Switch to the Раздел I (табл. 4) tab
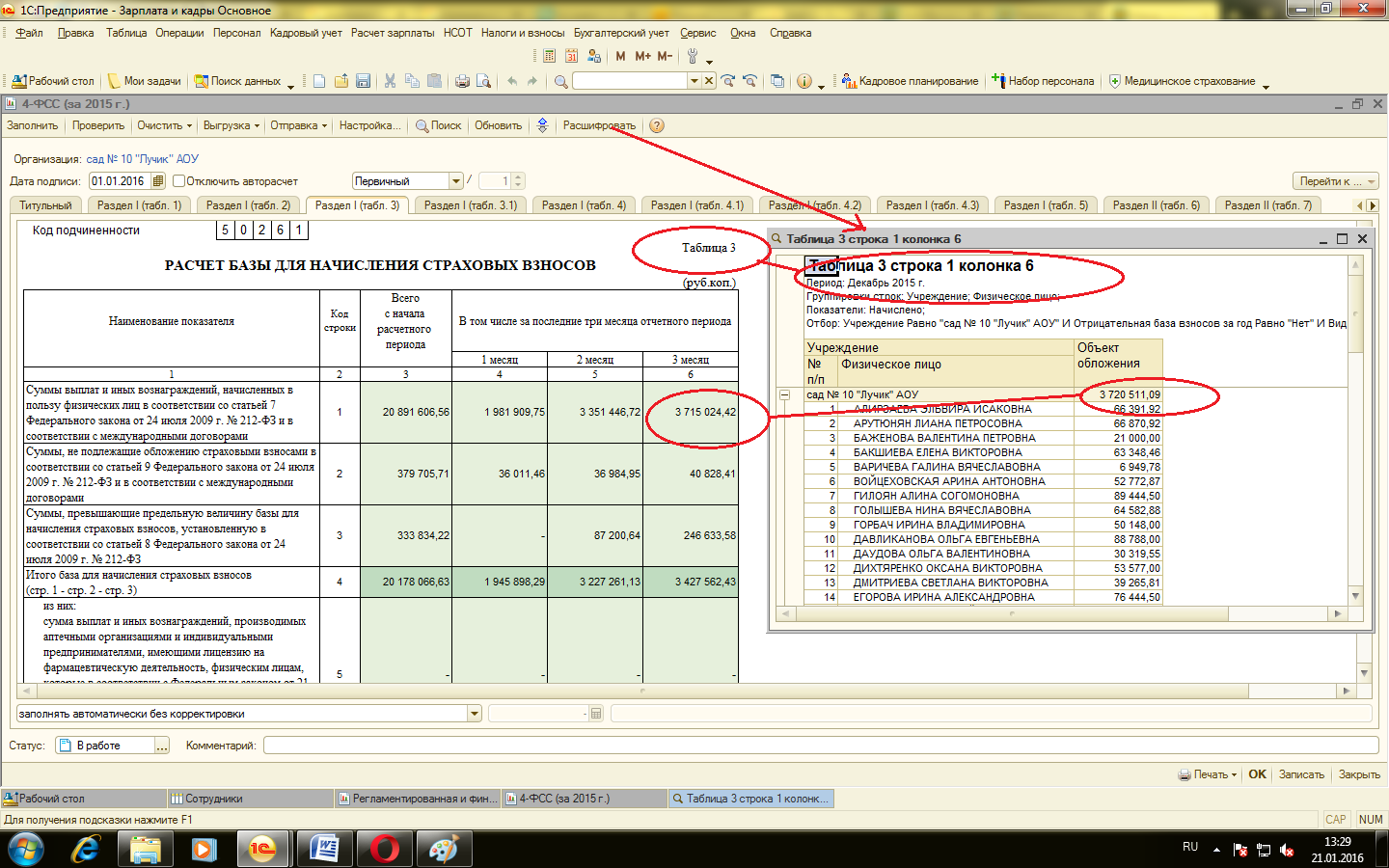Viewport: 1389px width, 868px height. click(584, 205)
